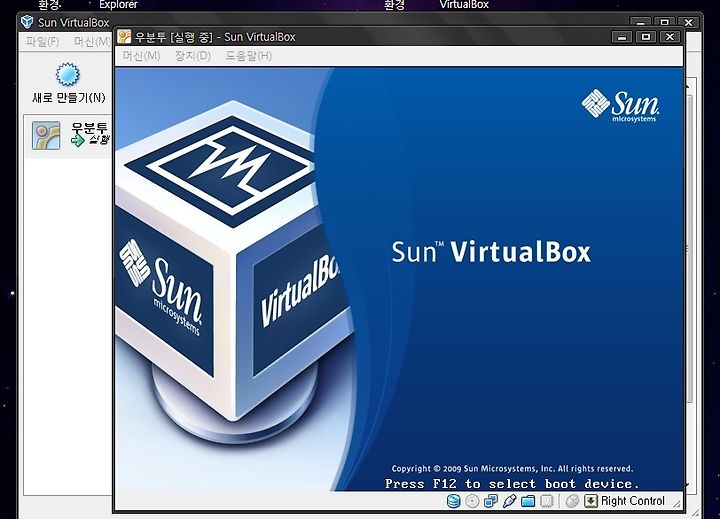
Task: Maximize the Sun VirtualBox manager window
Action: click(x=664, y=22)
